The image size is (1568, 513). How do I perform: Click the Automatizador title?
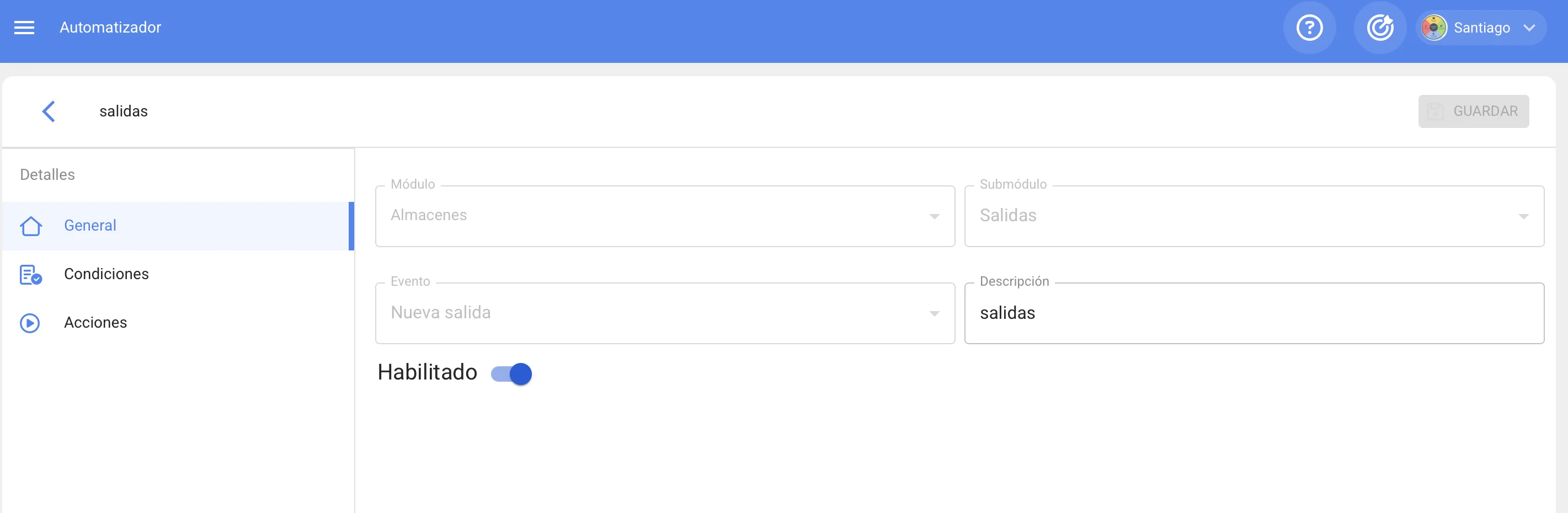110,28
